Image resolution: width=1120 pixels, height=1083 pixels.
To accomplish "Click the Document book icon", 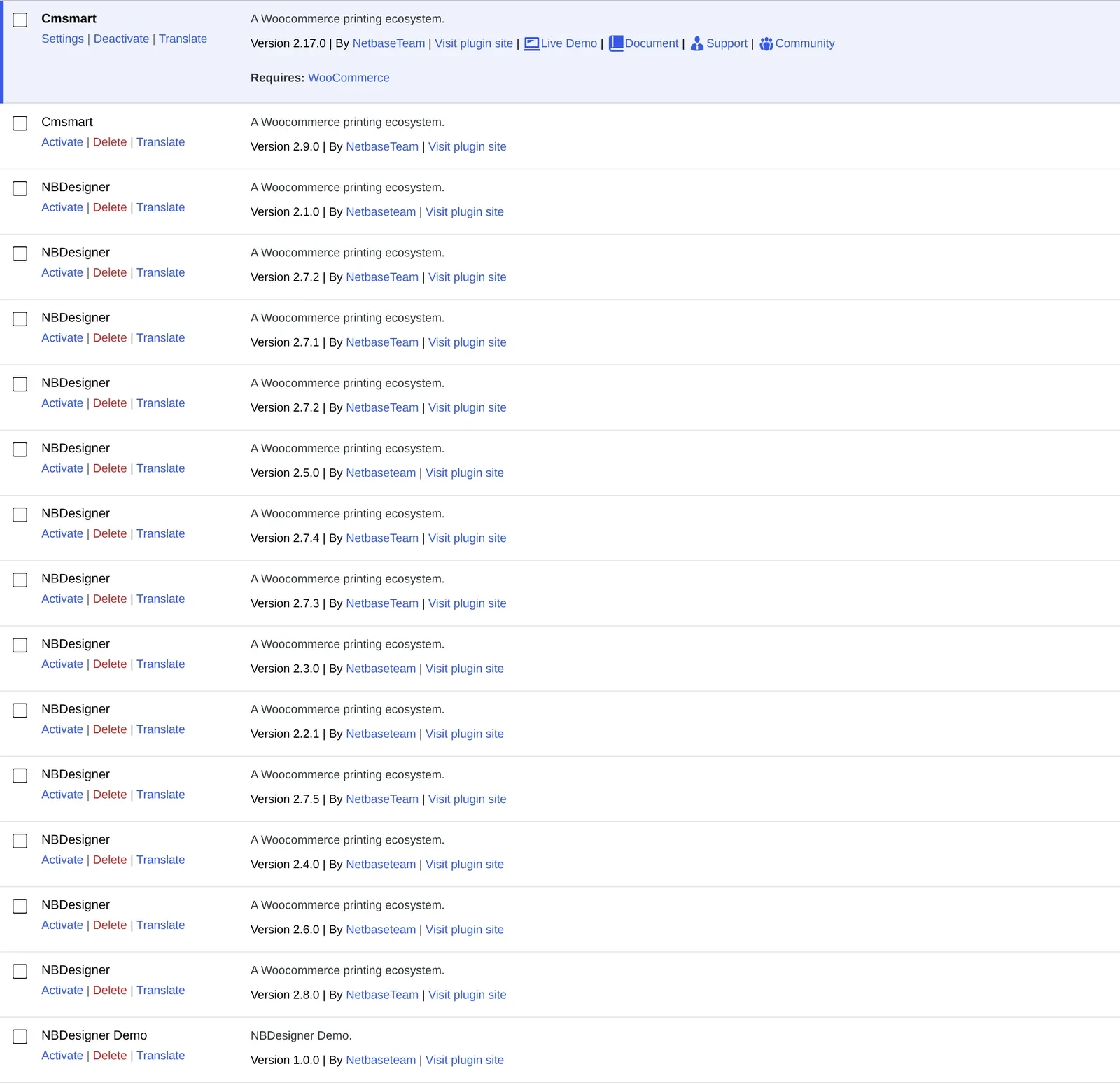I will tap(616, 43).
